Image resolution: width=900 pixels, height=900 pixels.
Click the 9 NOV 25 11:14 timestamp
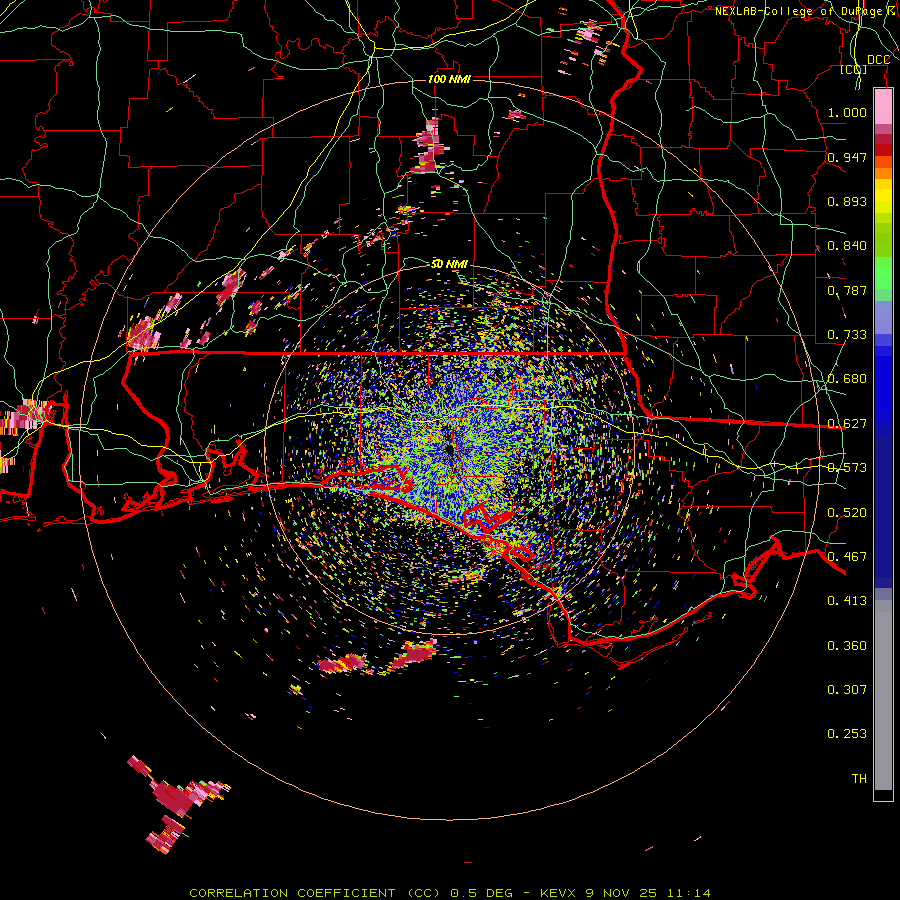[x=648, y=893]
